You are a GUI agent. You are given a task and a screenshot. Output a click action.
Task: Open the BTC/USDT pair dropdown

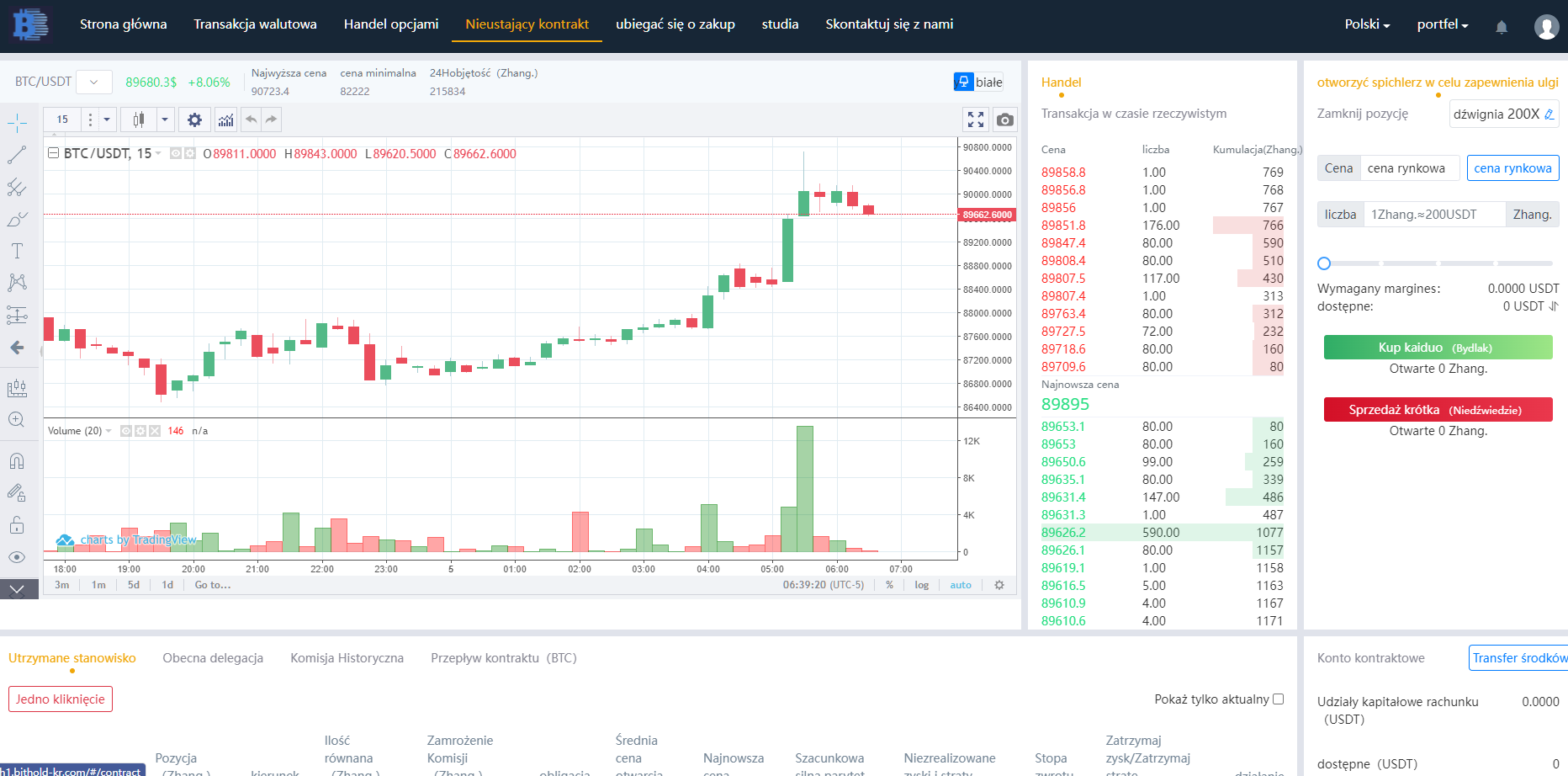pos(94,82)
